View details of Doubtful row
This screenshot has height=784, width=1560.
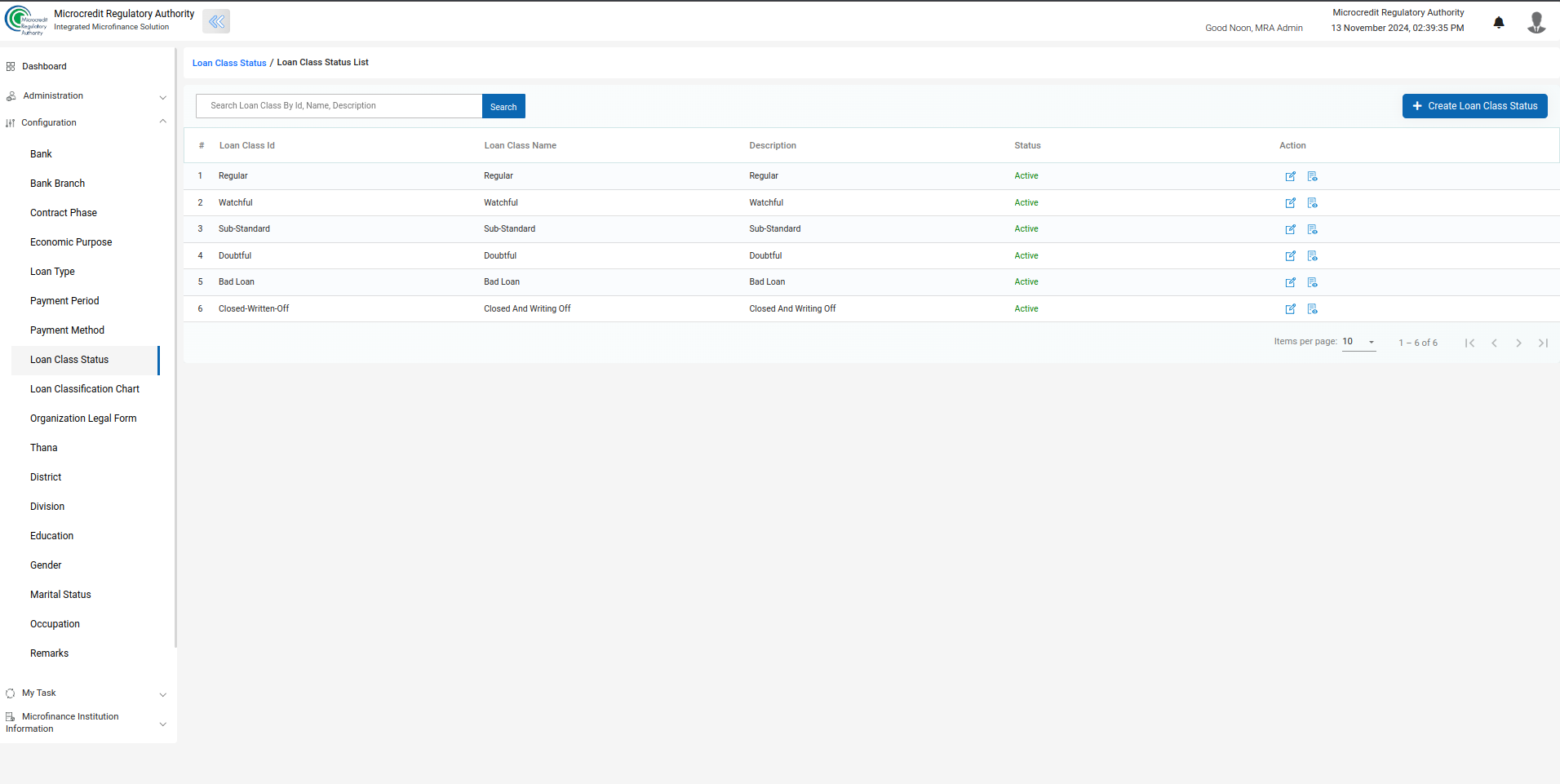tap(1312, 256)
